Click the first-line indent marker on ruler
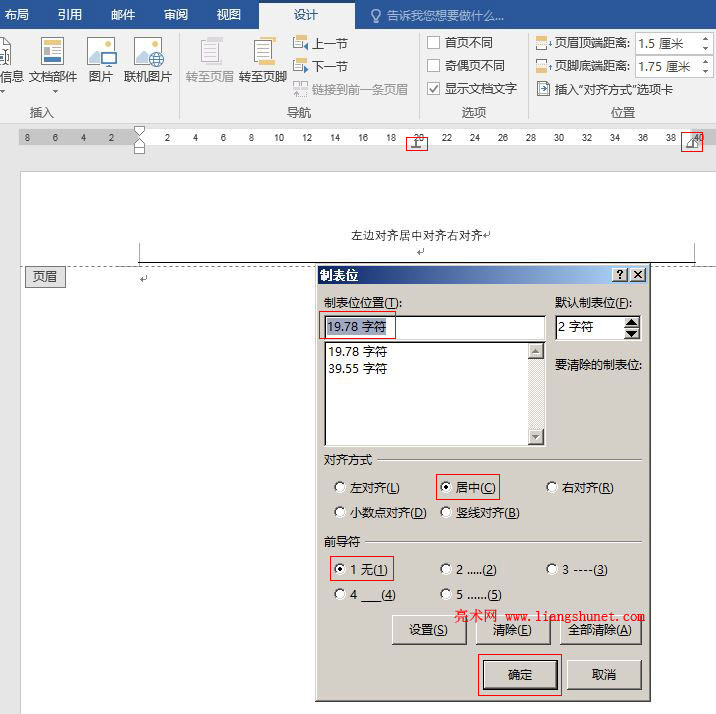 tap(139, 131)
